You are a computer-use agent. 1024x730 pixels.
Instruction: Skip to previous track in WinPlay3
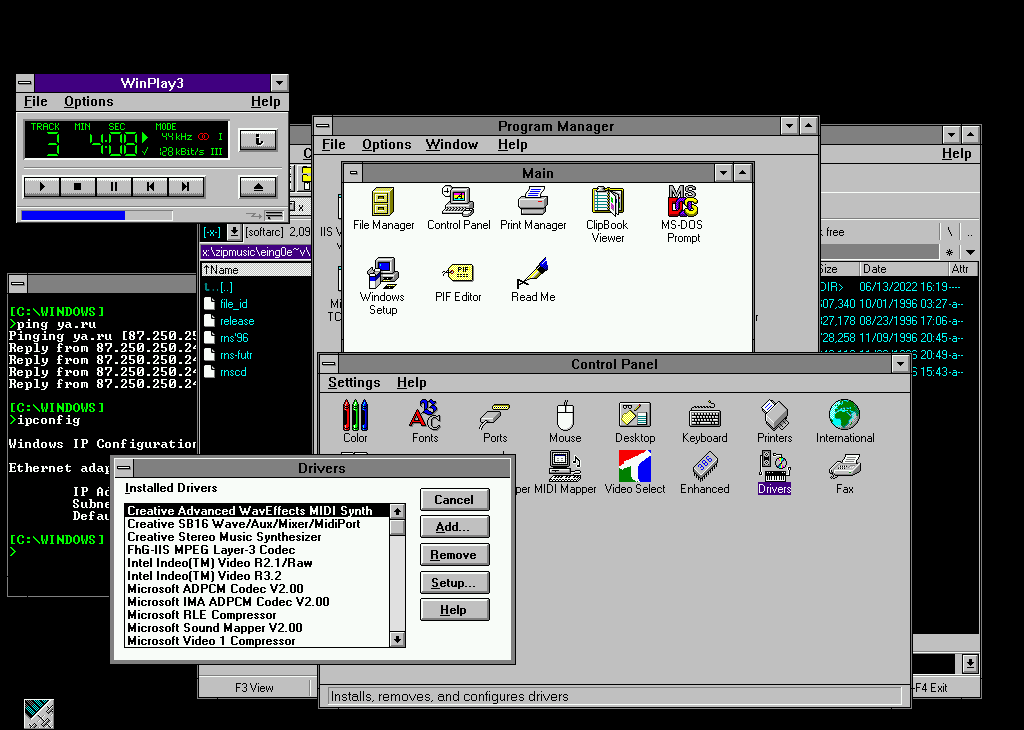tap(150, 187)
